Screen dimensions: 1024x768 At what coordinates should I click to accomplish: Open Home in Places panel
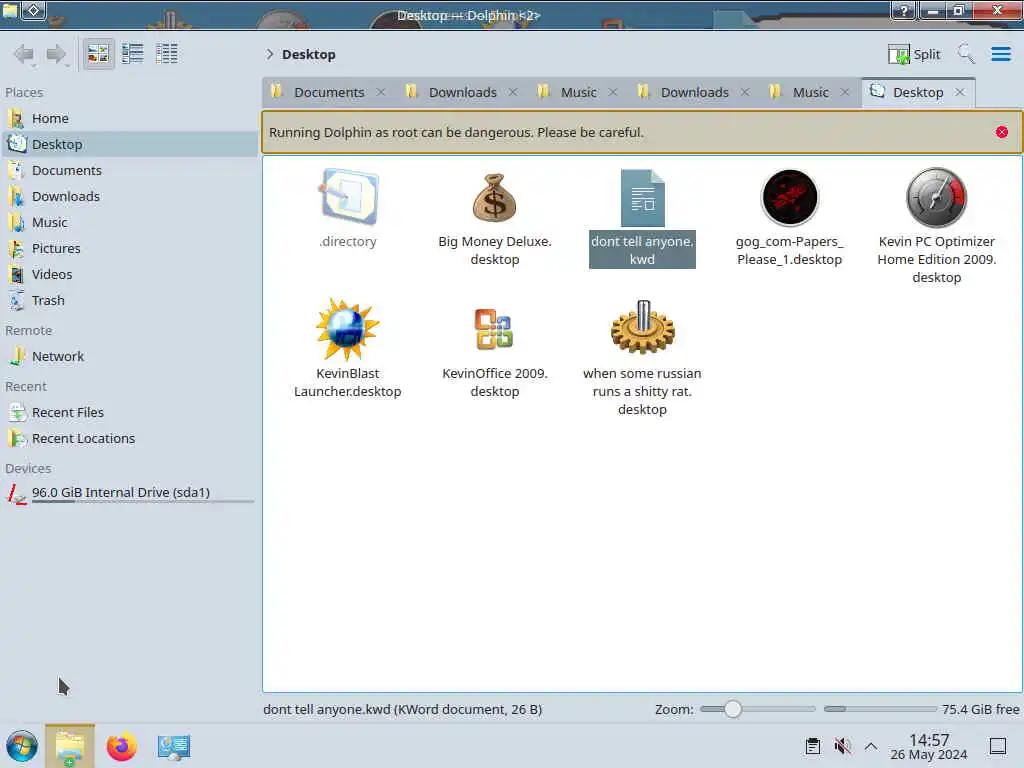(129, 118)
